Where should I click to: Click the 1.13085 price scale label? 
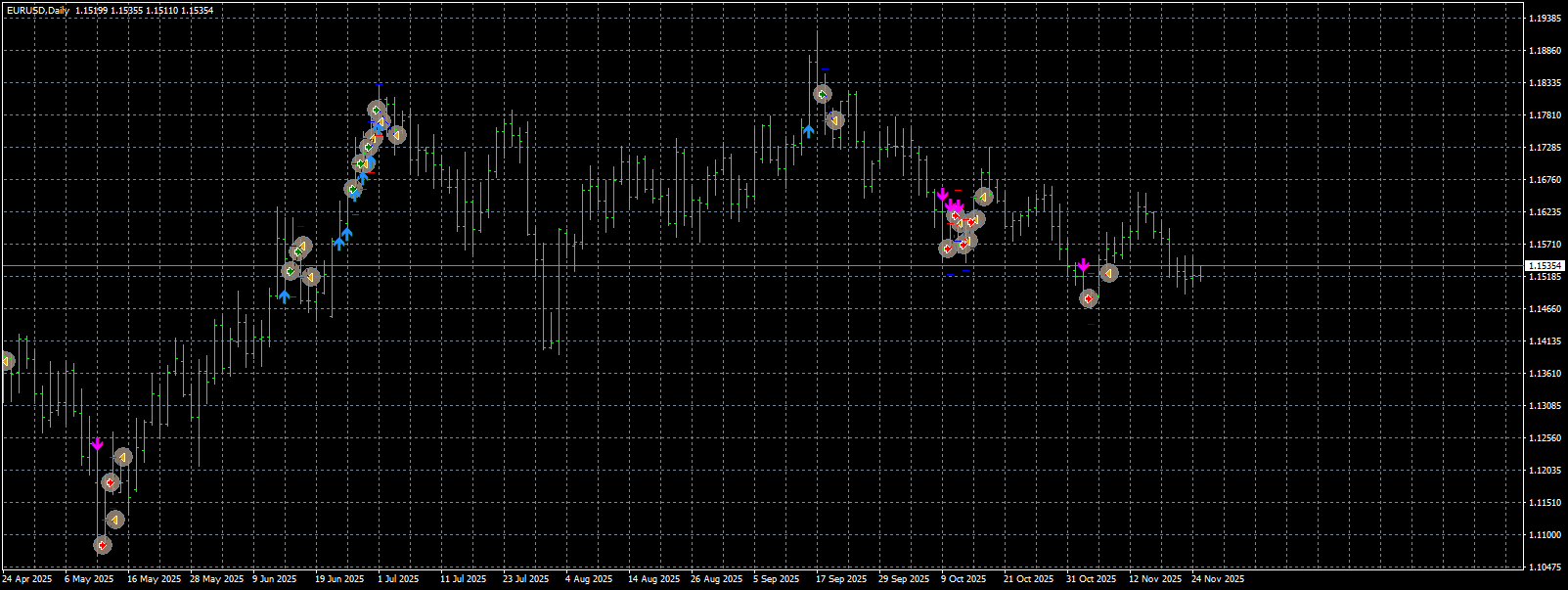(1545, 406)
